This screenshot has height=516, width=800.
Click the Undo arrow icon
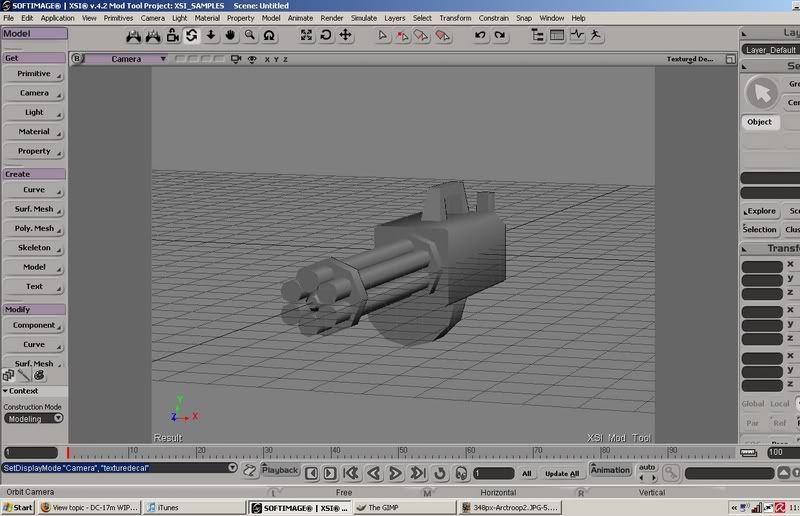(480, 35)
